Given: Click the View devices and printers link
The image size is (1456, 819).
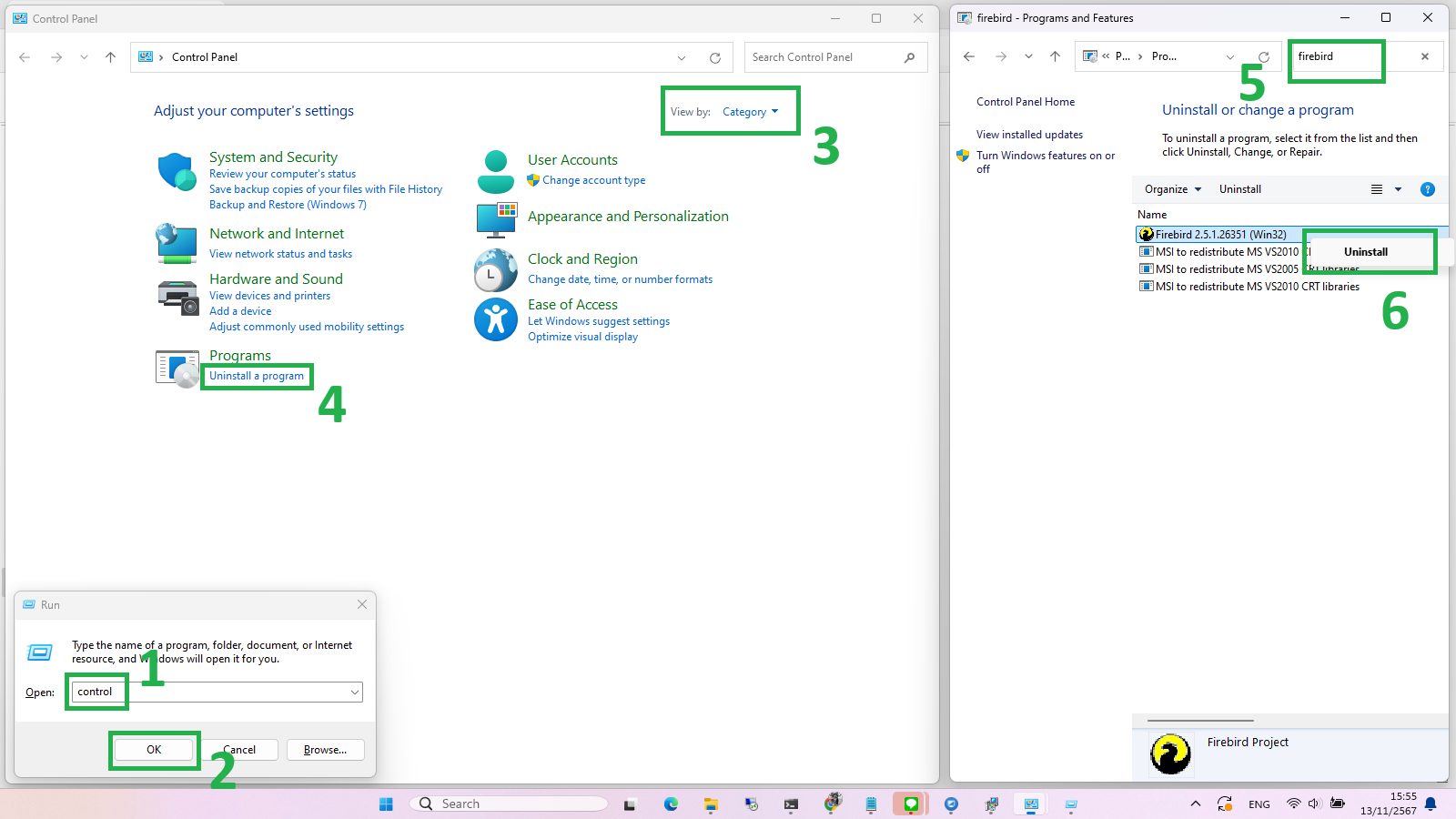Looking at the screenshot, I should click(x=269, y=296).
